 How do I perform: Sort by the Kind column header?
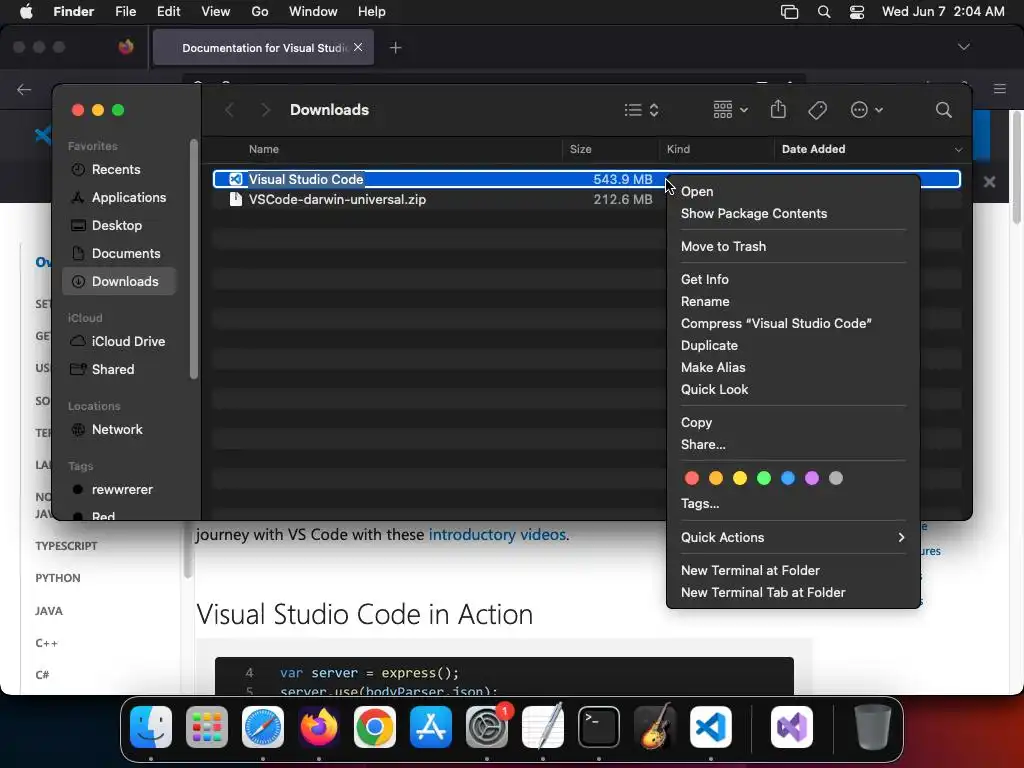678,150
